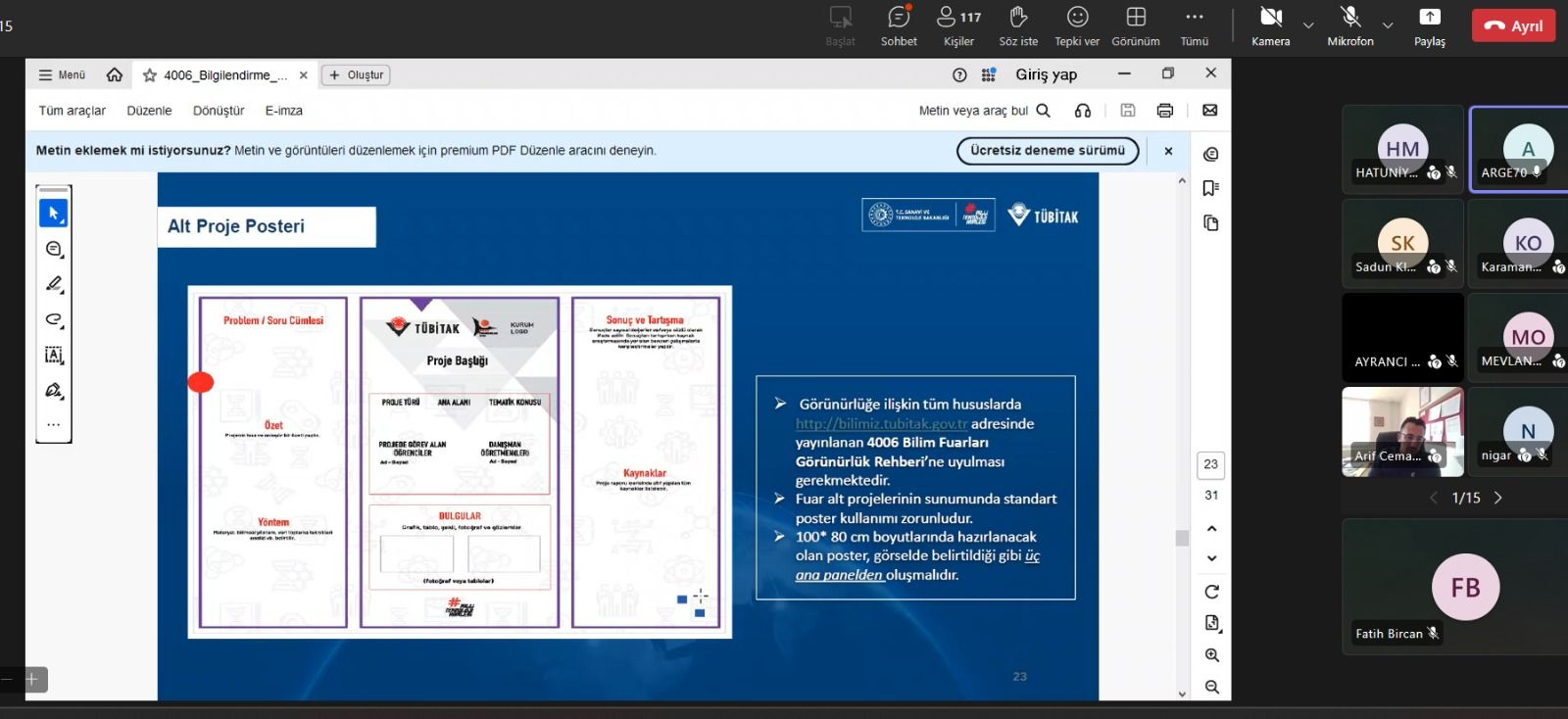Open the E-imza menu
Image resolution: width=1568 pixels, height=719 pixels.
click(284, 111)
